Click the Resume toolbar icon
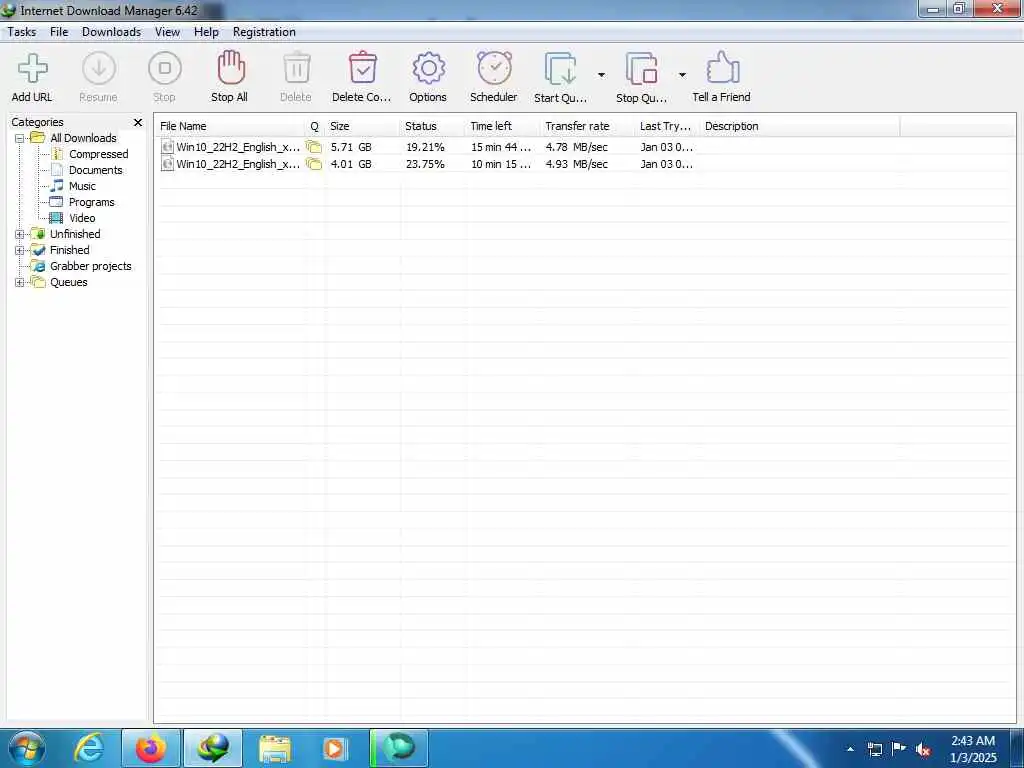The width and height of the screenshot is (1024, 768). pos(99,69)
